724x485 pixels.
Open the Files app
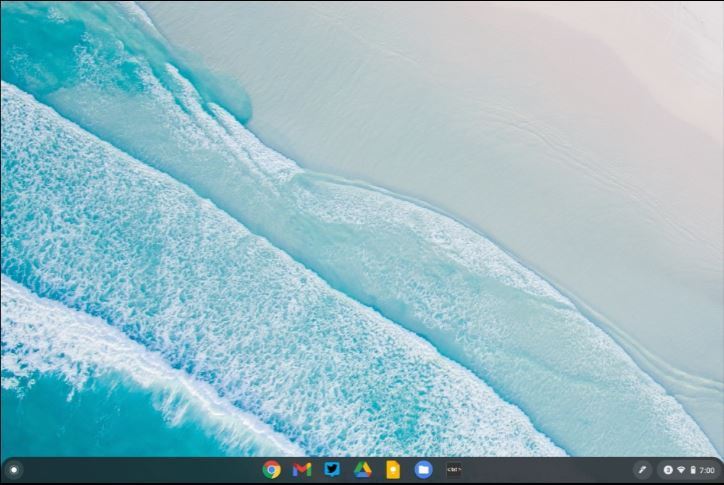(423, 469)
